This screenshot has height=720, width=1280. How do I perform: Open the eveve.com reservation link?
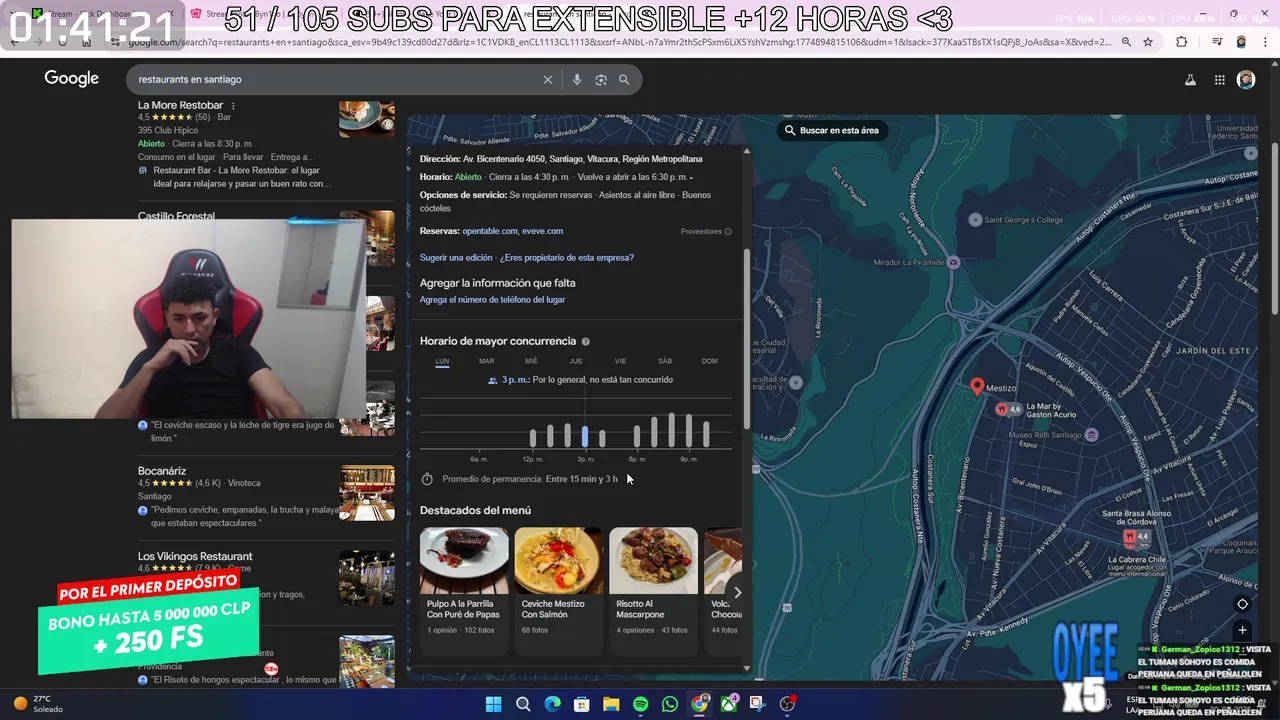click(x=542, y=231)
